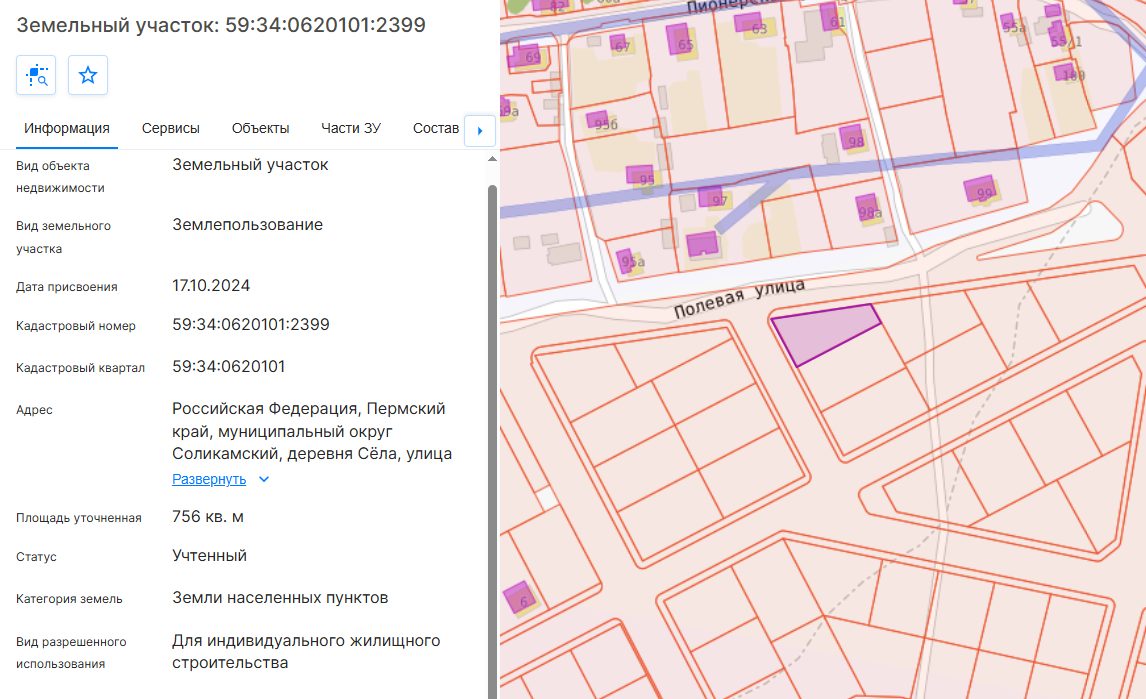Click the chevron next to Развернуть

click(x=264, y=480)
